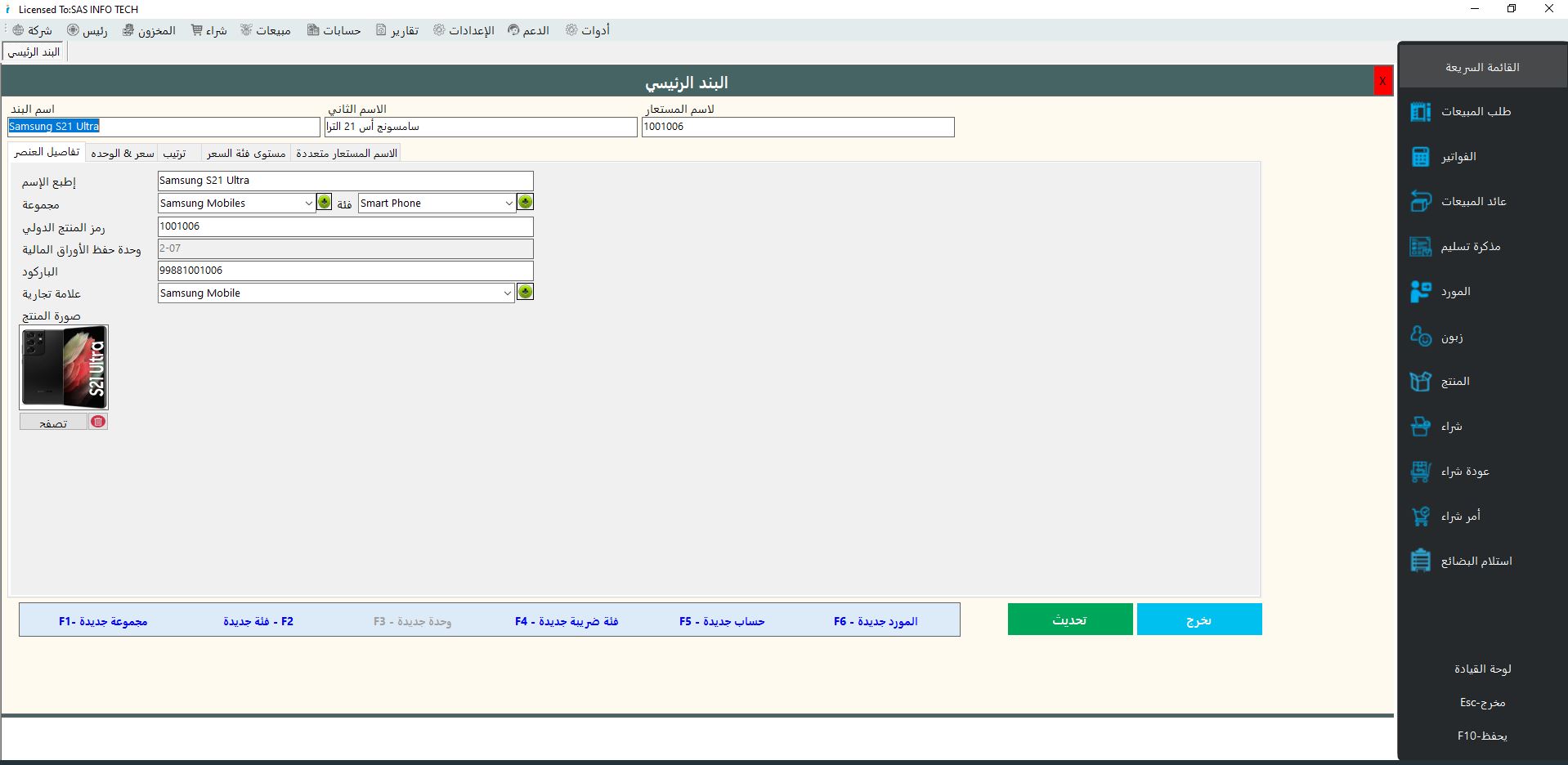Open the استلام البضائع goods receipt icon

(x=1421, y=561)
